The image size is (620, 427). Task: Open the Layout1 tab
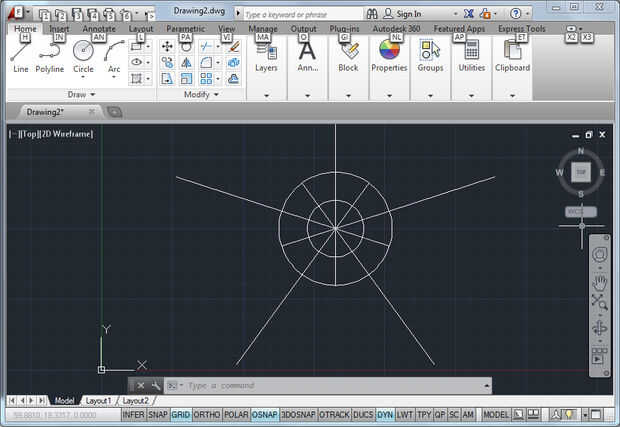pyautogui.click(x=98, y=400)
